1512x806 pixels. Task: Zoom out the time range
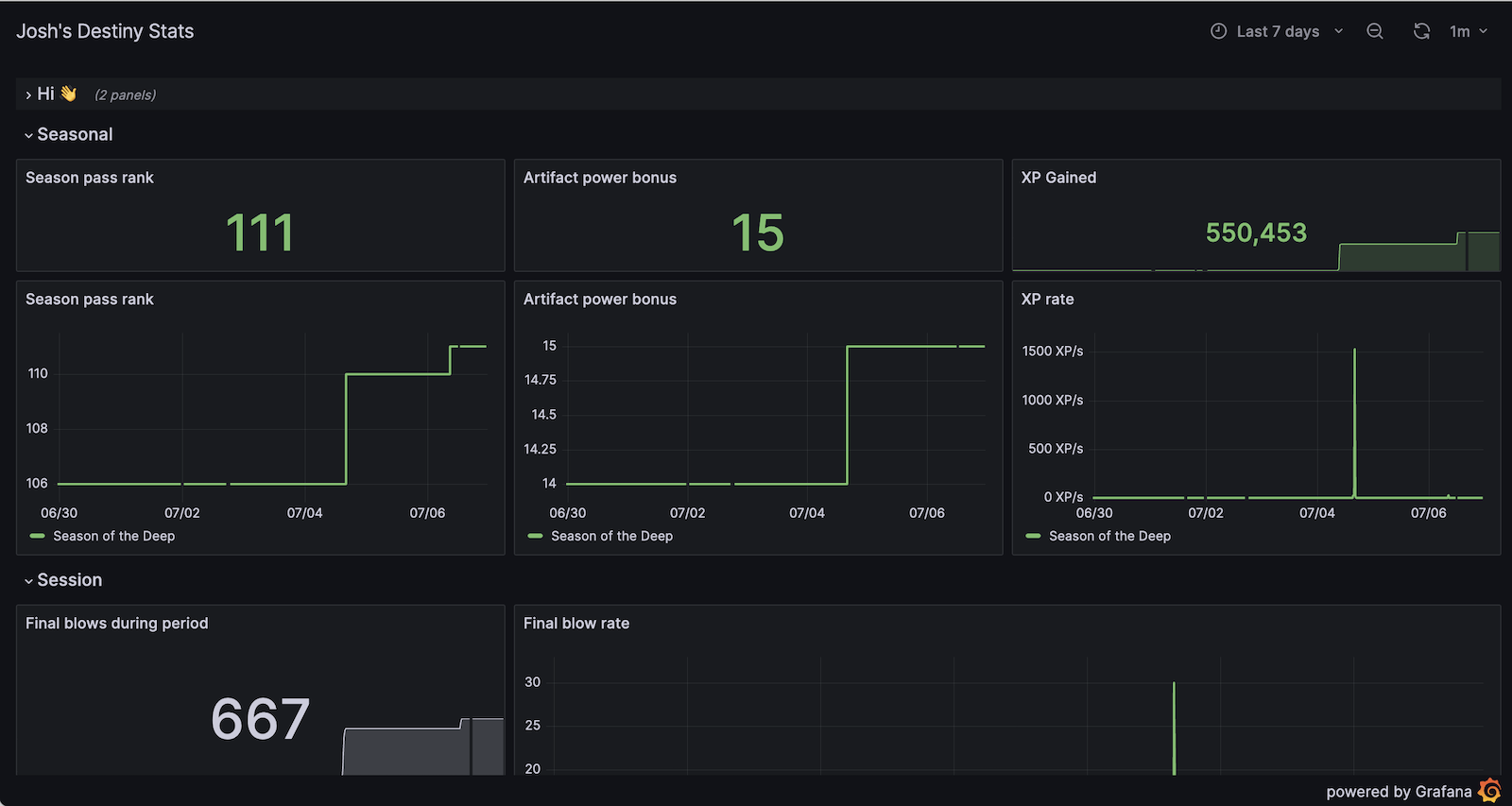tap(1375, 31)
